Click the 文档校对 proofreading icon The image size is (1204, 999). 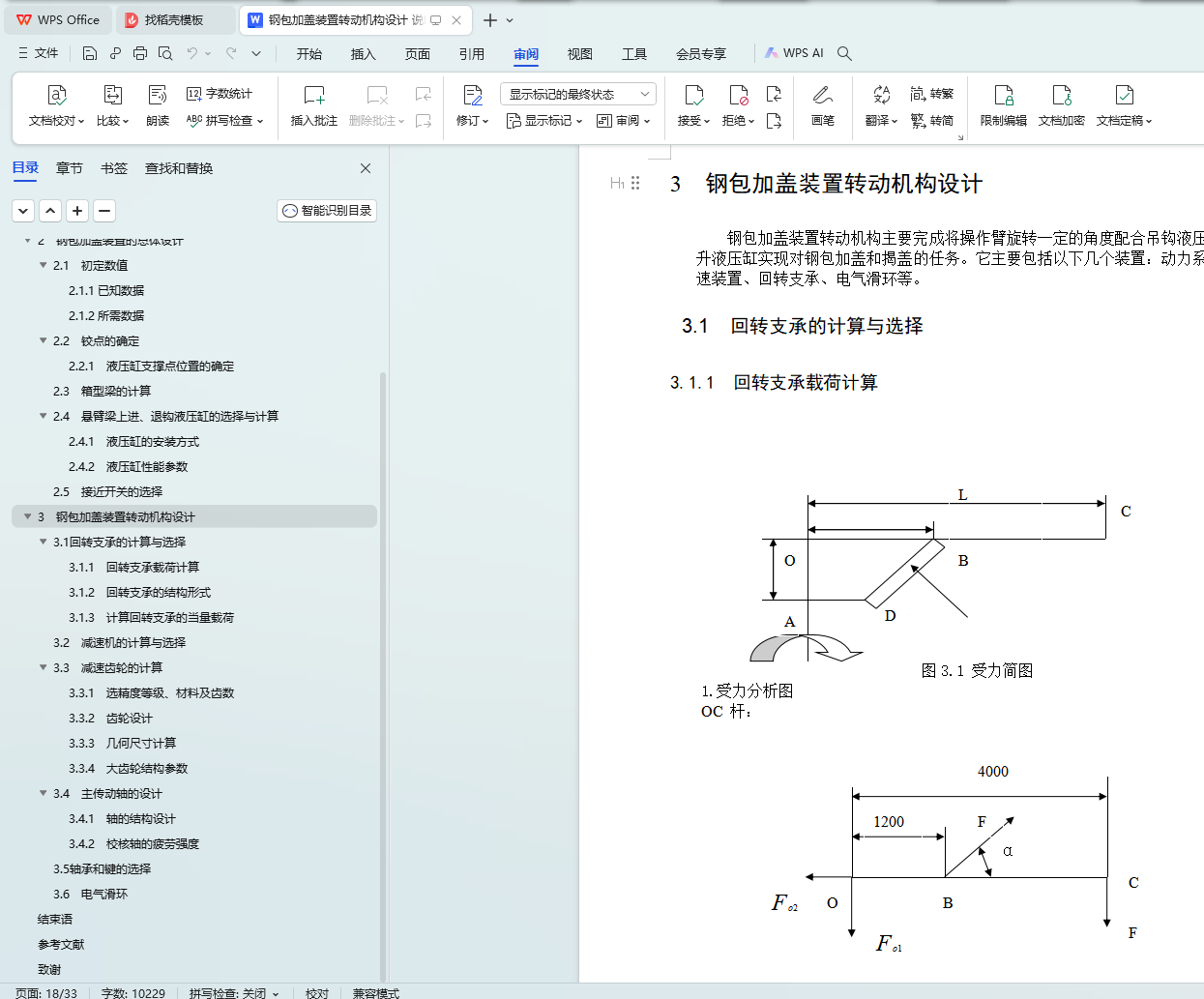click(57, 95)
